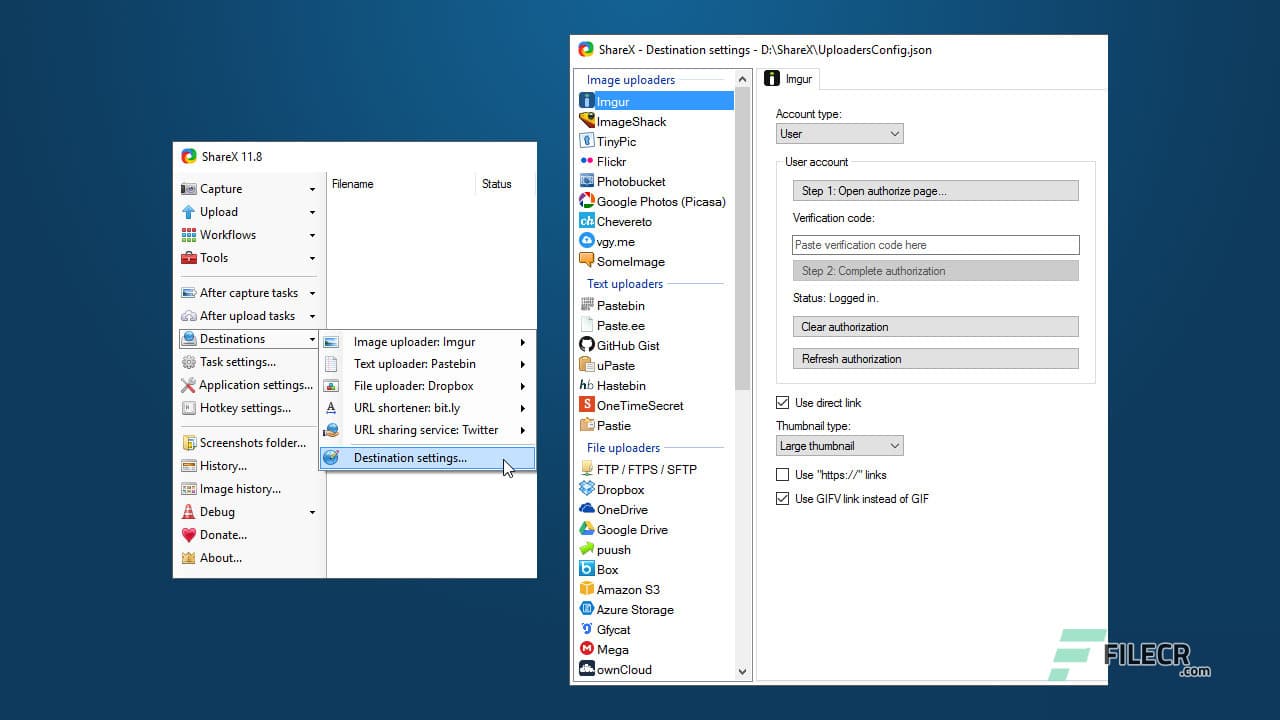Select the GitHub Gist uploader icon

[x=587, y=345]
